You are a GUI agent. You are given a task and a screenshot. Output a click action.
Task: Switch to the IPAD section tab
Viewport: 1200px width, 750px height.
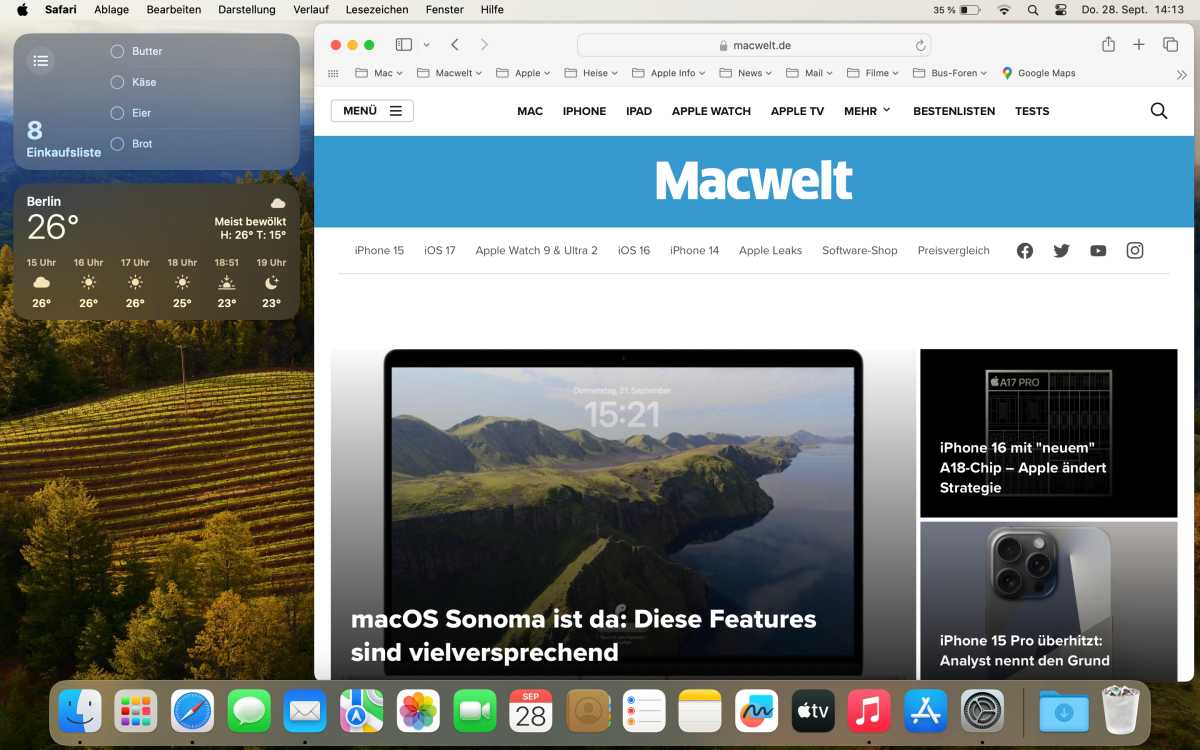coord(639,111)
